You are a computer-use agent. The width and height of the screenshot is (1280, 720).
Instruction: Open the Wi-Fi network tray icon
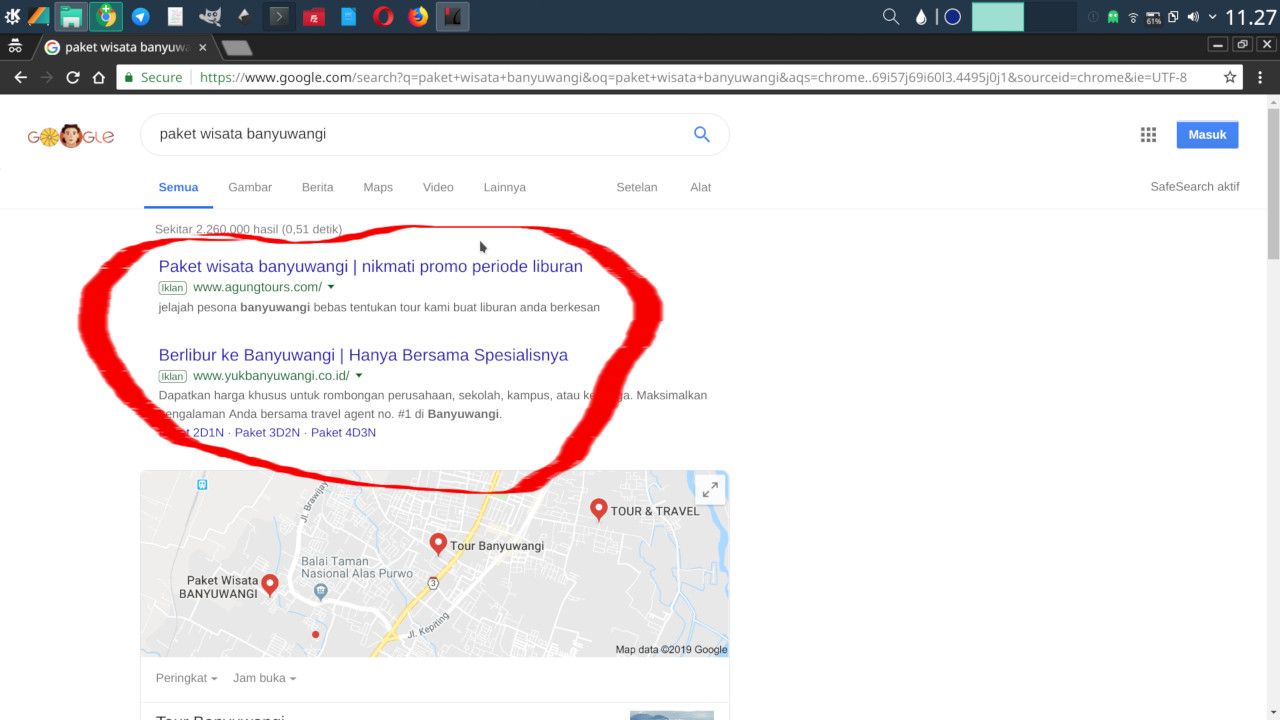coord(1133,17)
